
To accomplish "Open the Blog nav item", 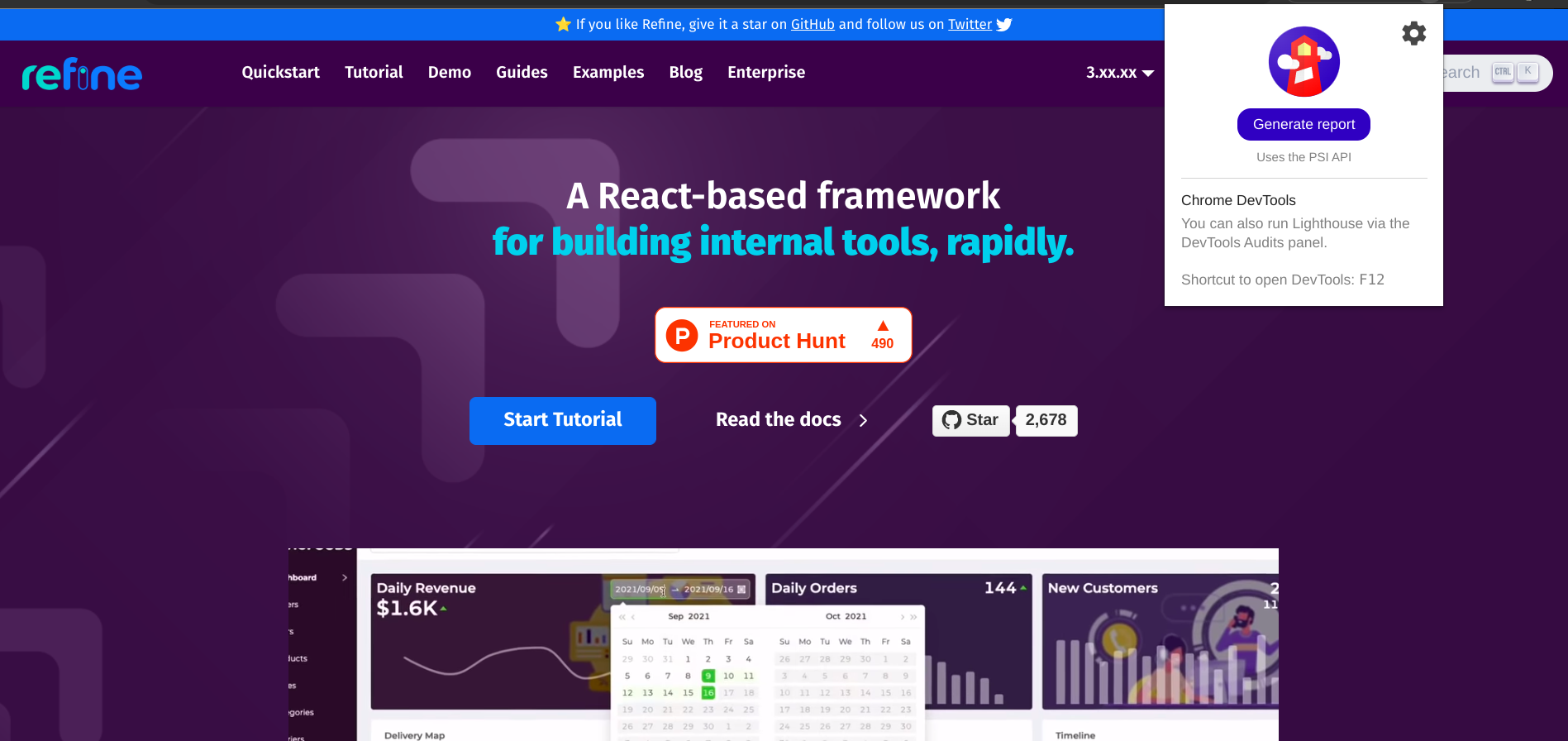I will point(686,72).
